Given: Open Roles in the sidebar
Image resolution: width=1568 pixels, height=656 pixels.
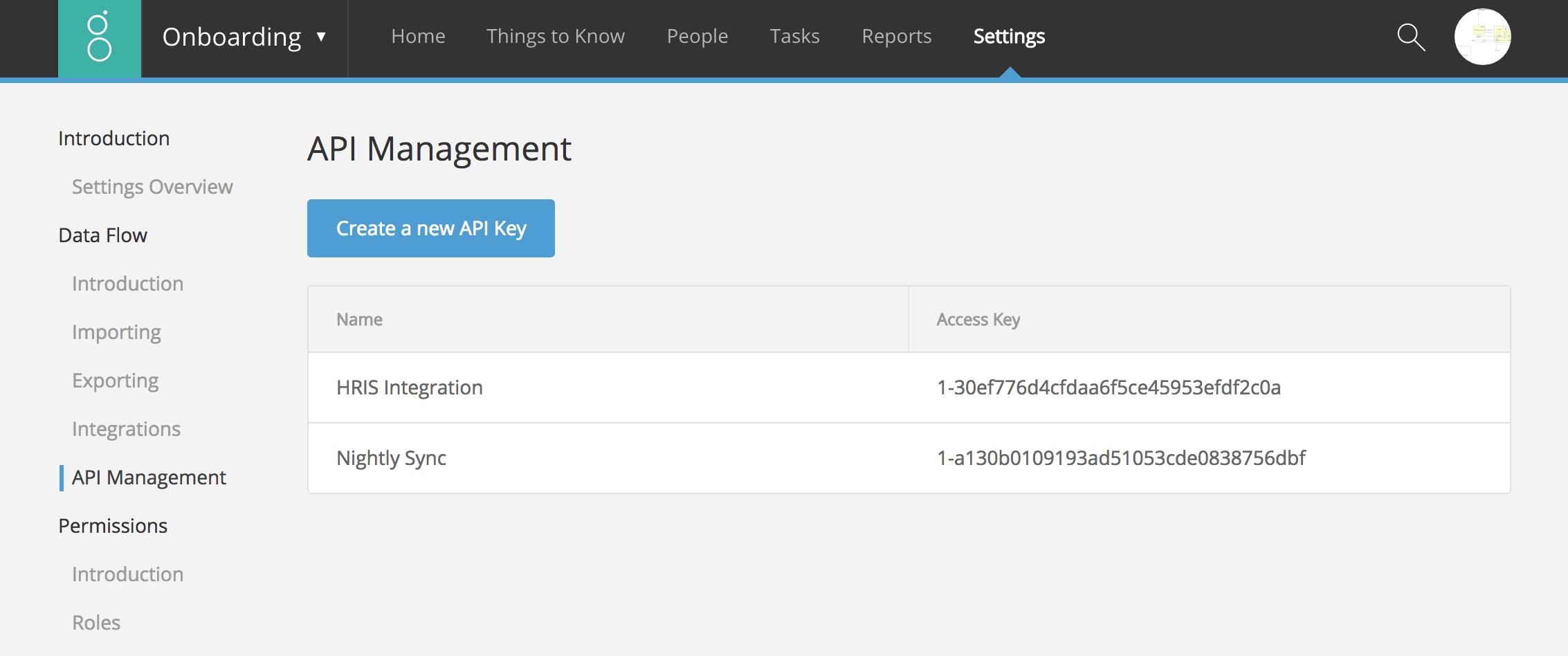Looking at the screenshot, I should click(96, 623).
